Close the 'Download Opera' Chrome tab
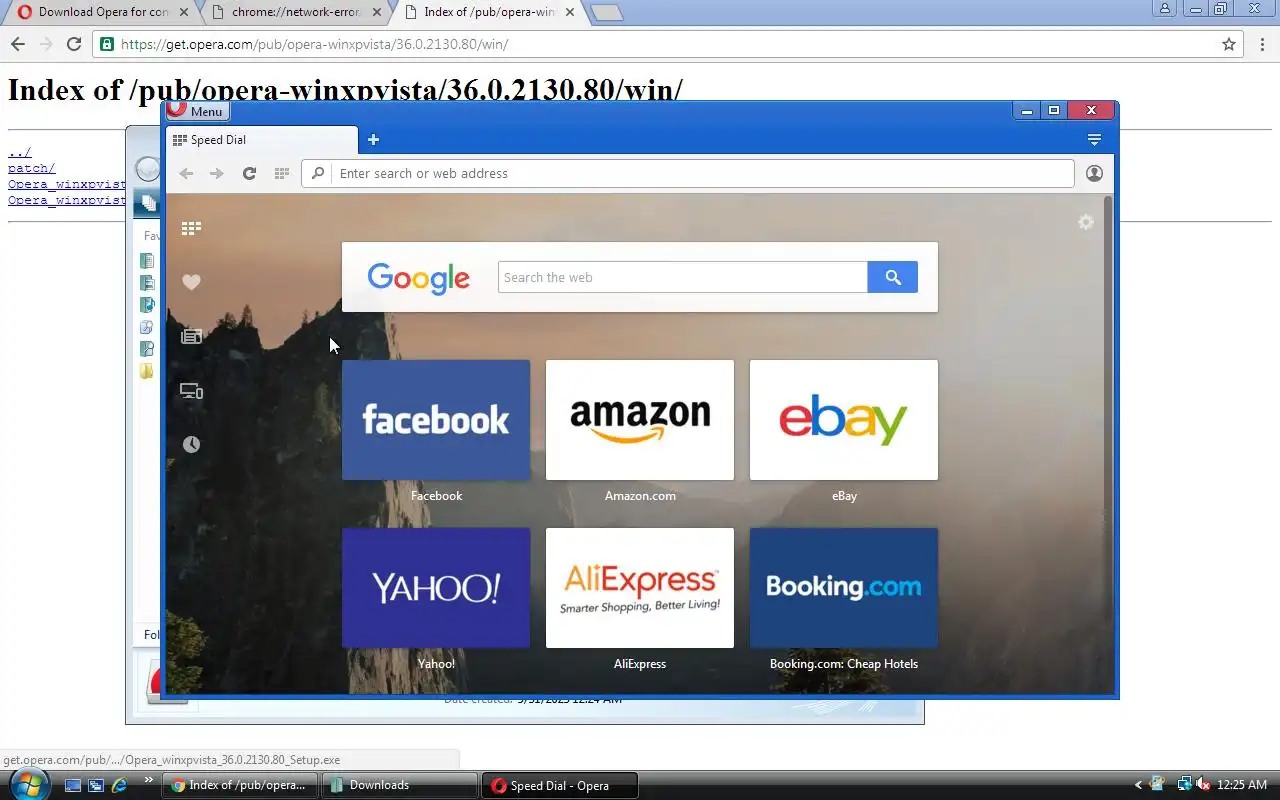Image resolution: width=1280 pixels, height=800 pixels. (185, 12)
